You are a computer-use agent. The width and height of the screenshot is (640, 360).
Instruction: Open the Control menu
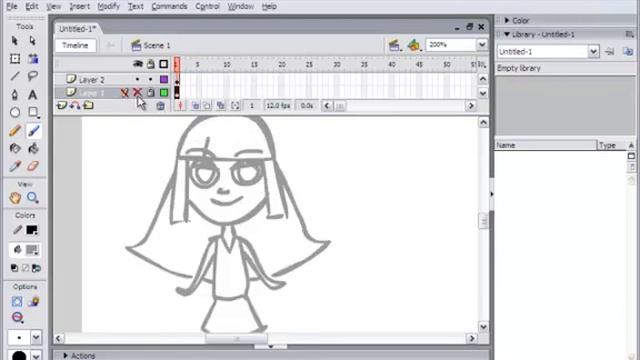click(x=207, y=7)
